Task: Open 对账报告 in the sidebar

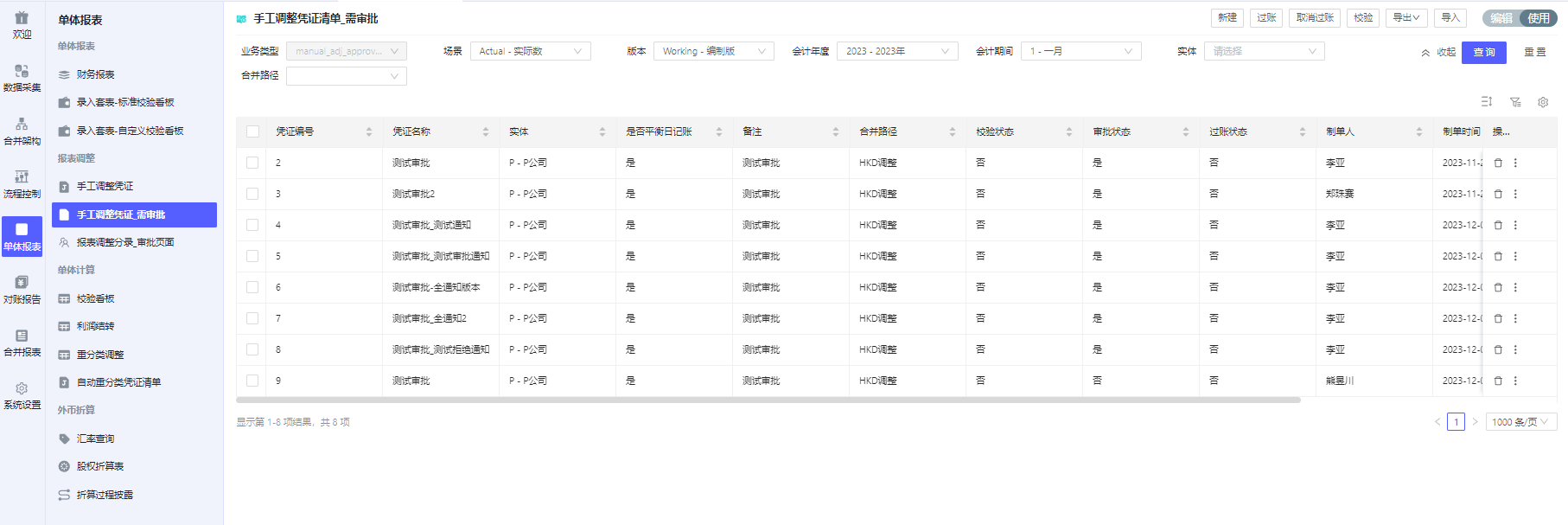Action: (22, 289)
